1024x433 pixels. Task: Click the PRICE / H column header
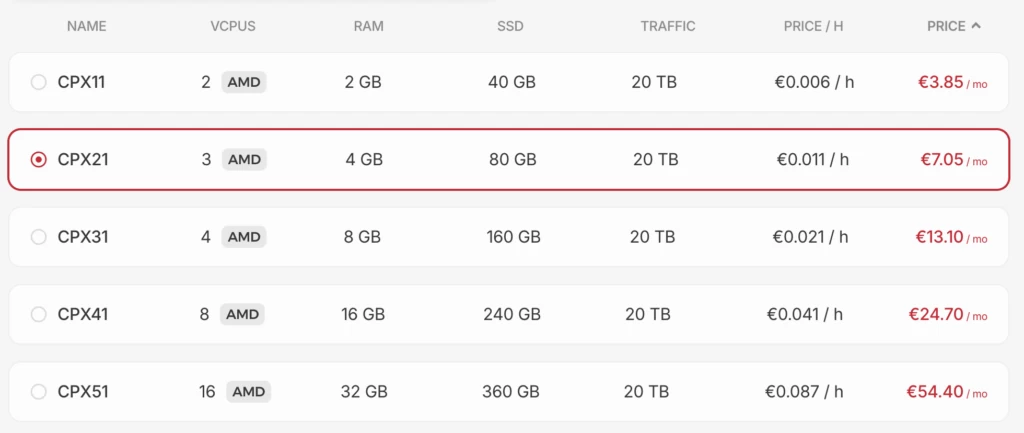point(813,26)
